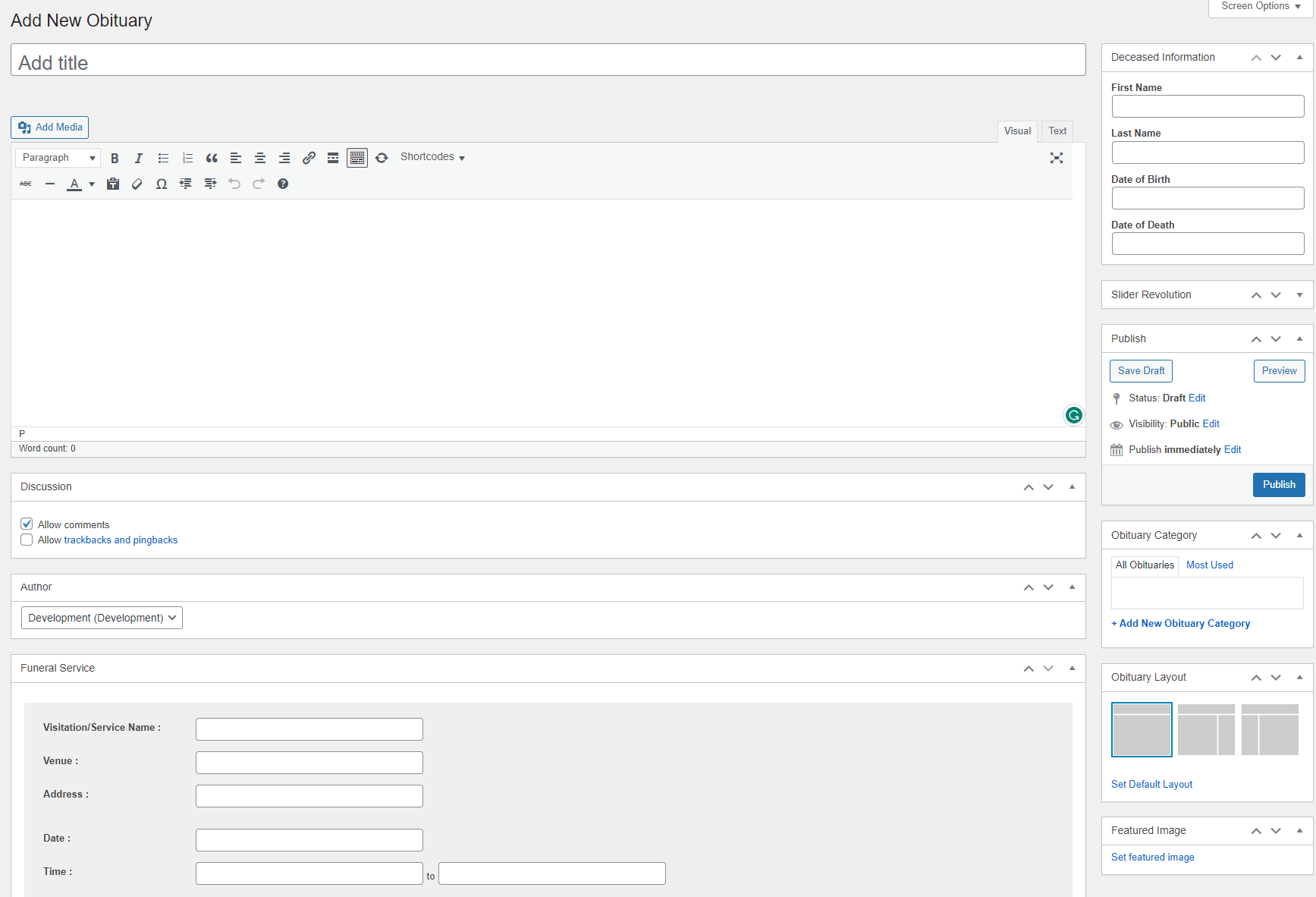The width and height of the screenshot is (1316, 897).
Task: Undo the last edit
Action: [x=234, y=184]
